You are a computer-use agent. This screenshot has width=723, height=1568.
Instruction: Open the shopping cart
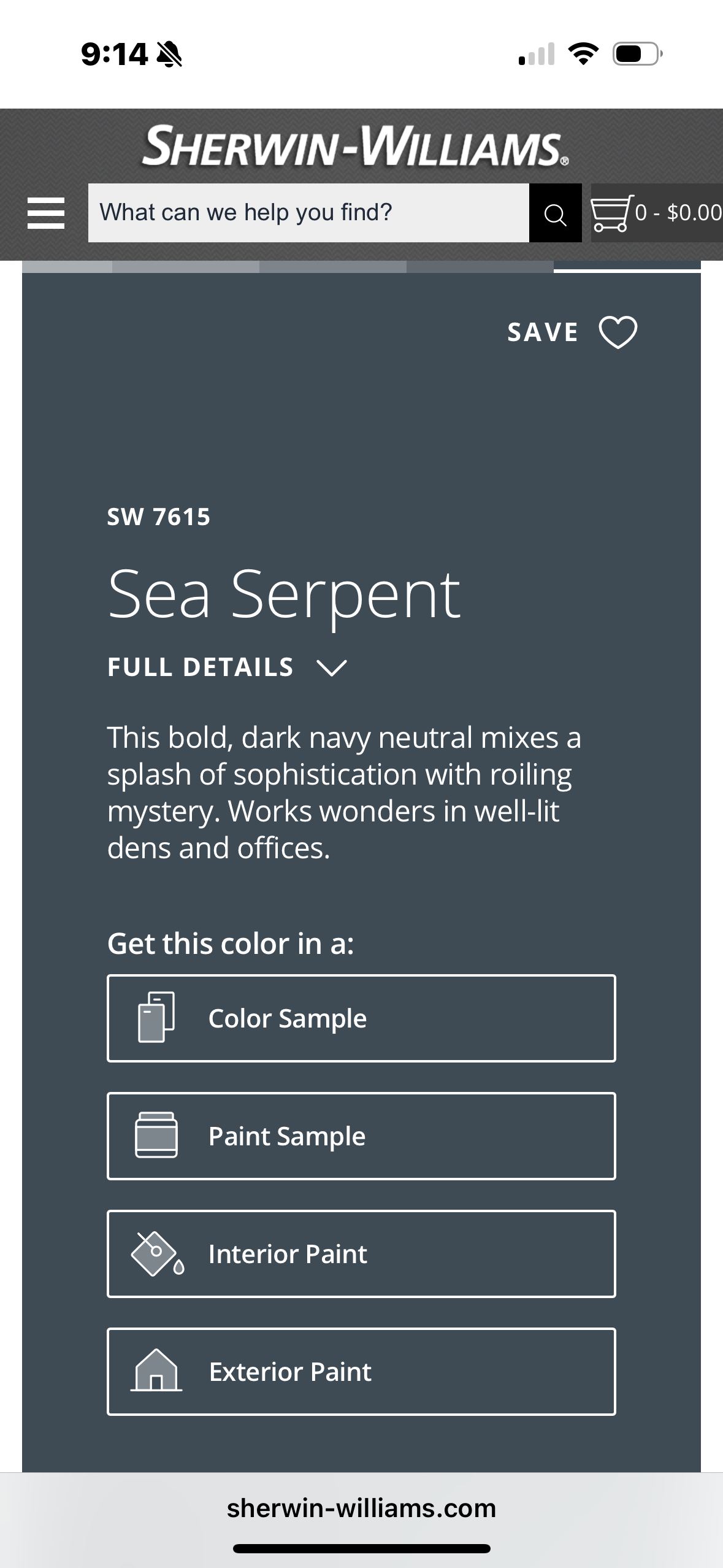pos(656,213)
